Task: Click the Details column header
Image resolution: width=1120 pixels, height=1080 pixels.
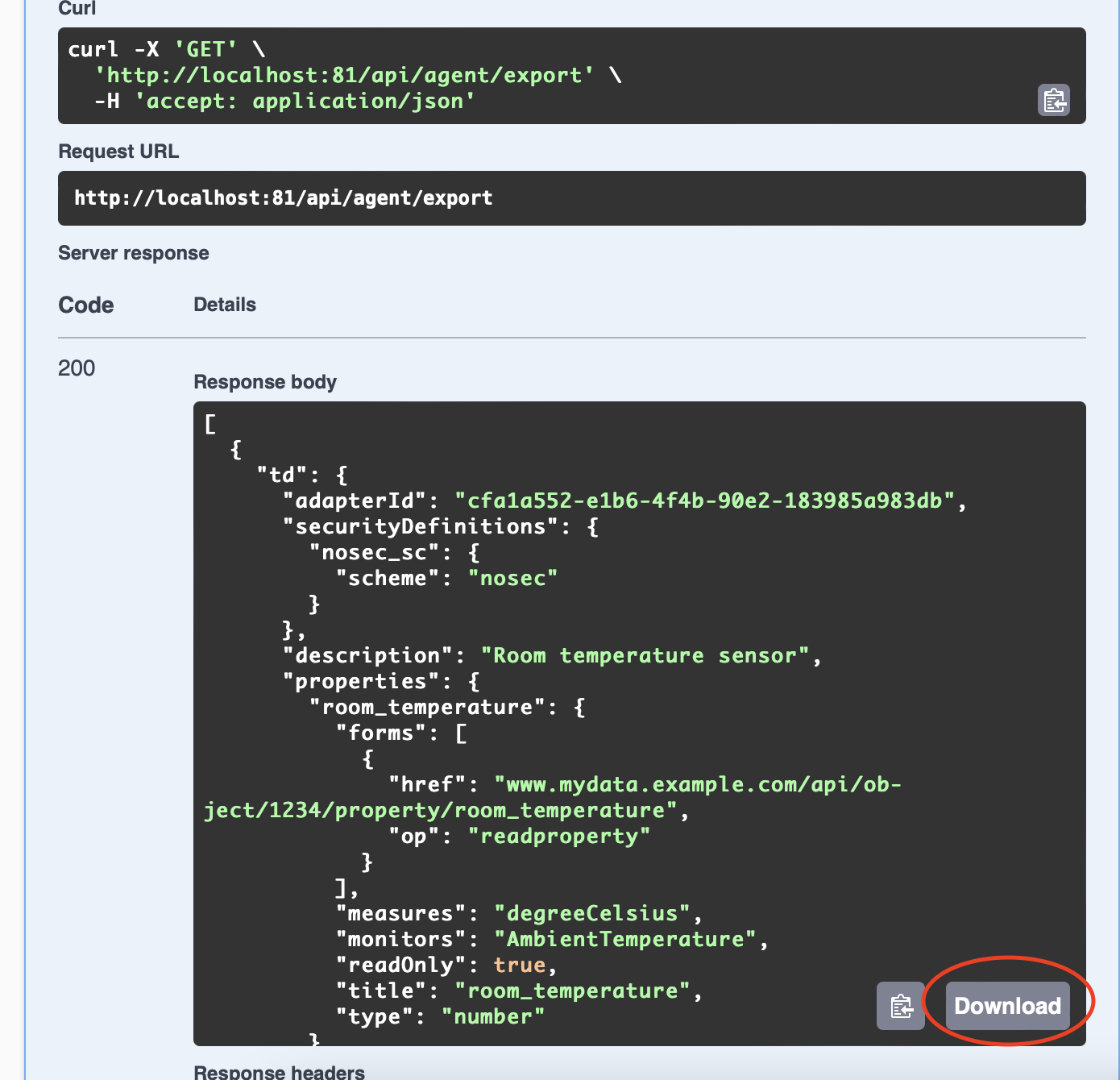Action: point(225,305)
